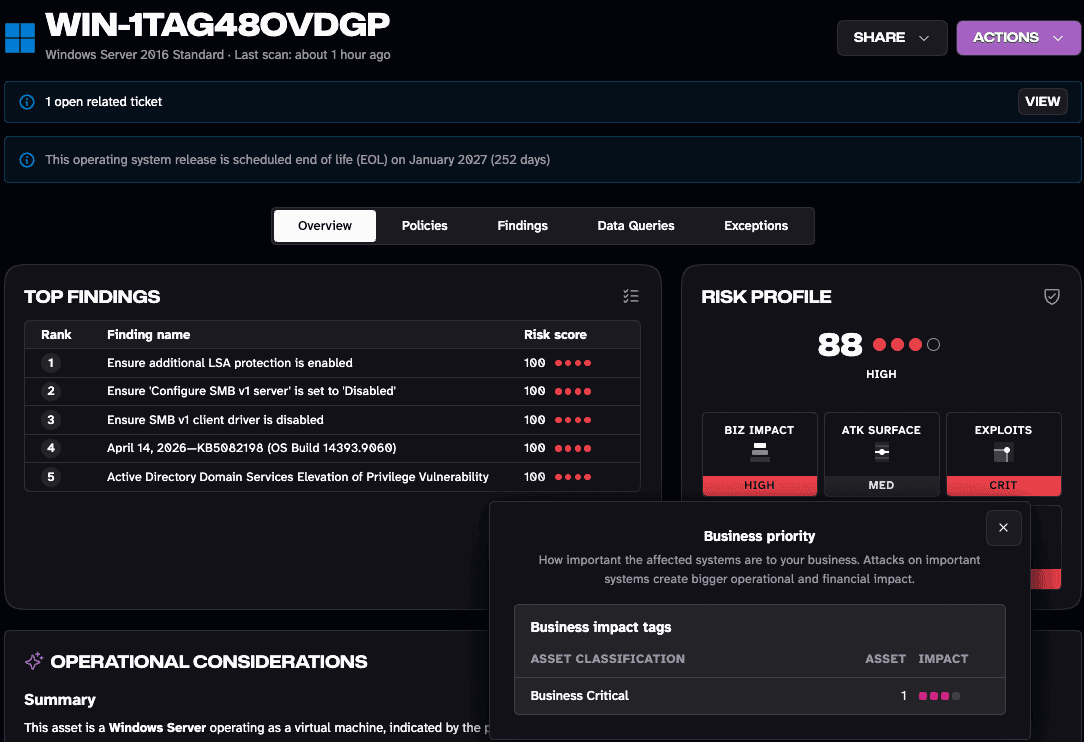The image size is (1084, 742).
Task: Click the Atk Surface slider icon
Action: click(881, 452)
